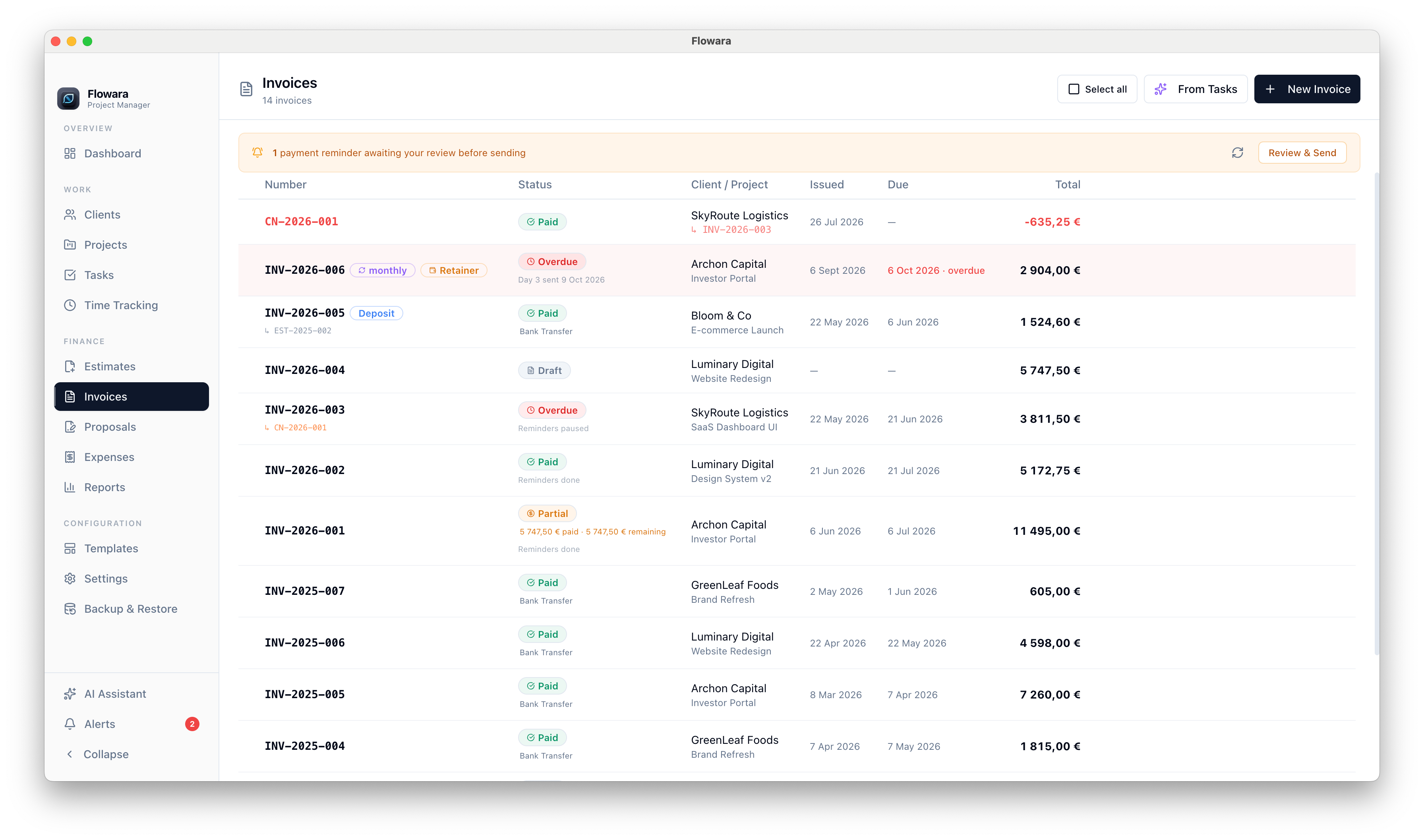Screen dimensions: 1424x840
Task: Go to Backup & Restore
Action: pos(131,608)
